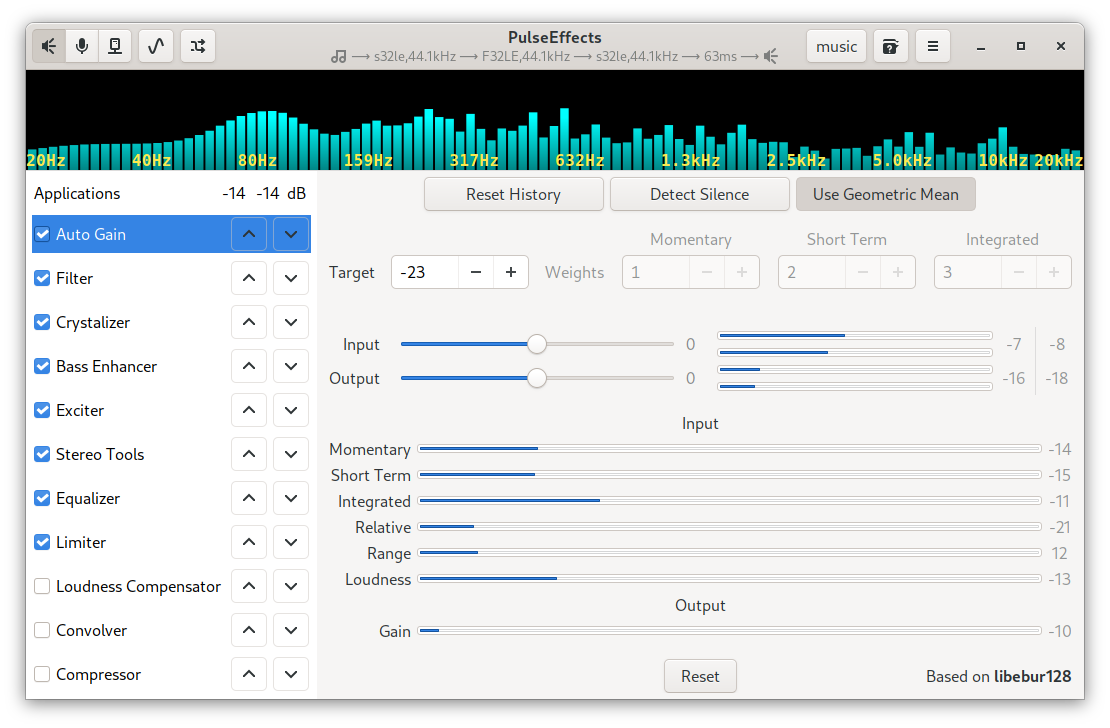
Task: Increase the Target value with plus
Action: (x=510, y=273)
